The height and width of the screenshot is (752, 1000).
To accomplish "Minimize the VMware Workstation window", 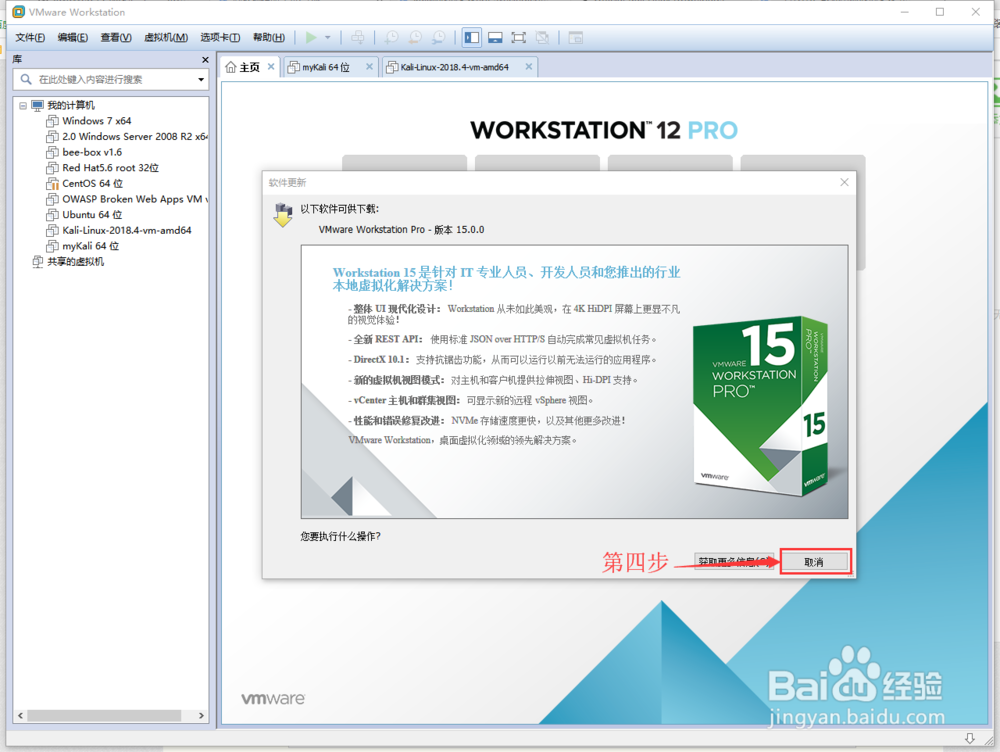I will (x=904, y=12).
